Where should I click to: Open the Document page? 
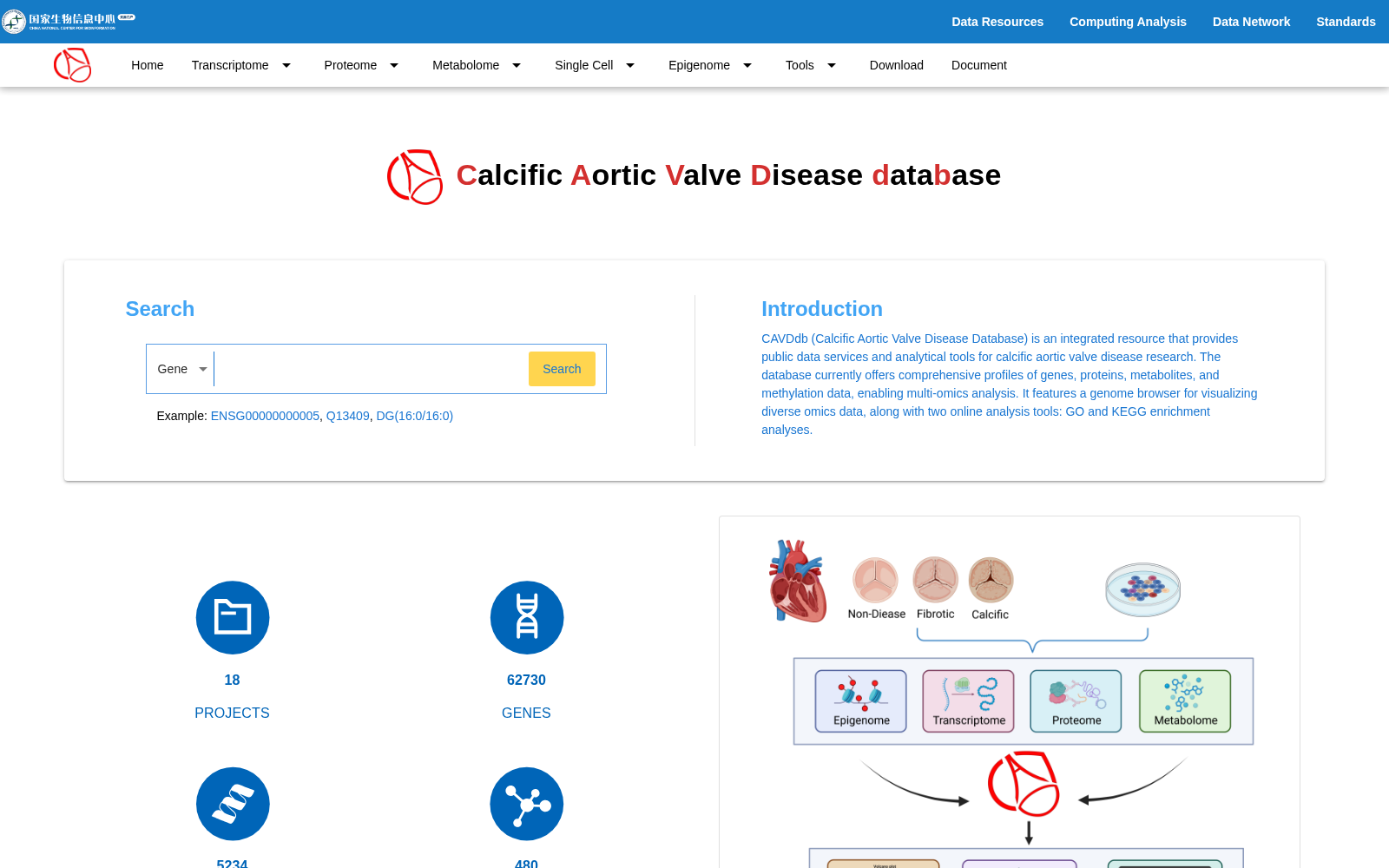[x=979, y=65]
